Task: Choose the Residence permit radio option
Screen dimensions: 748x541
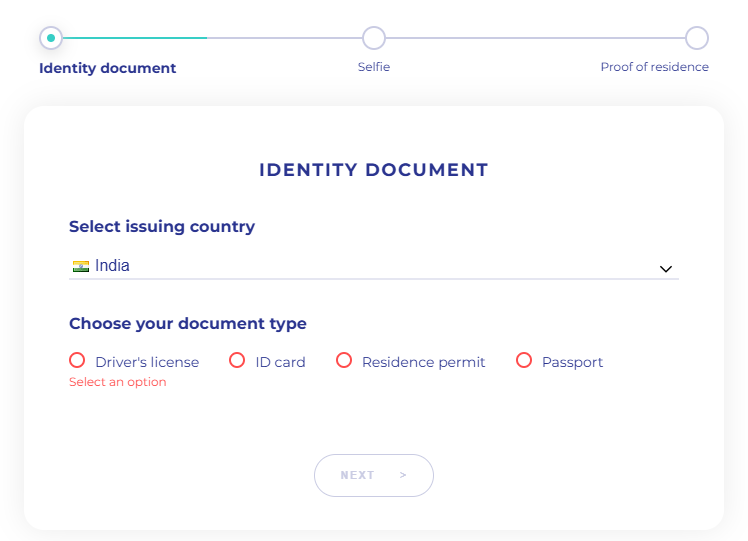Action: 344,360
